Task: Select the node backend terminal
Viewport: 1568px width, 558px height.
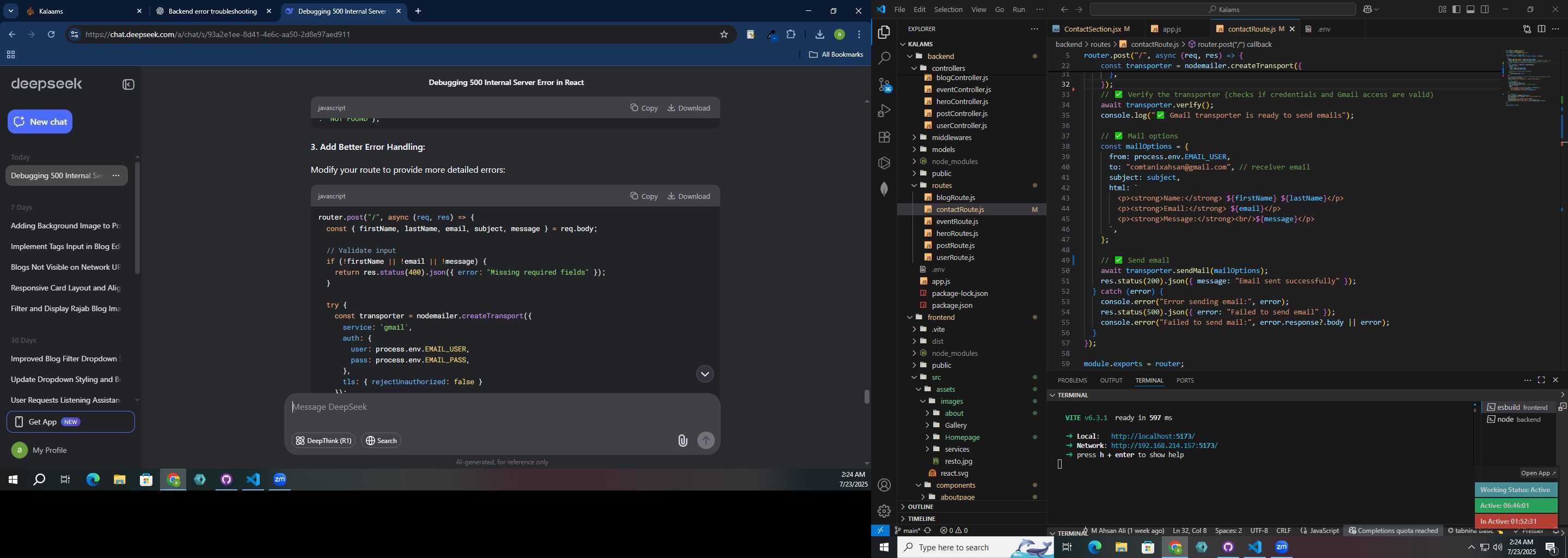Action: click(x=1518, y=420)
